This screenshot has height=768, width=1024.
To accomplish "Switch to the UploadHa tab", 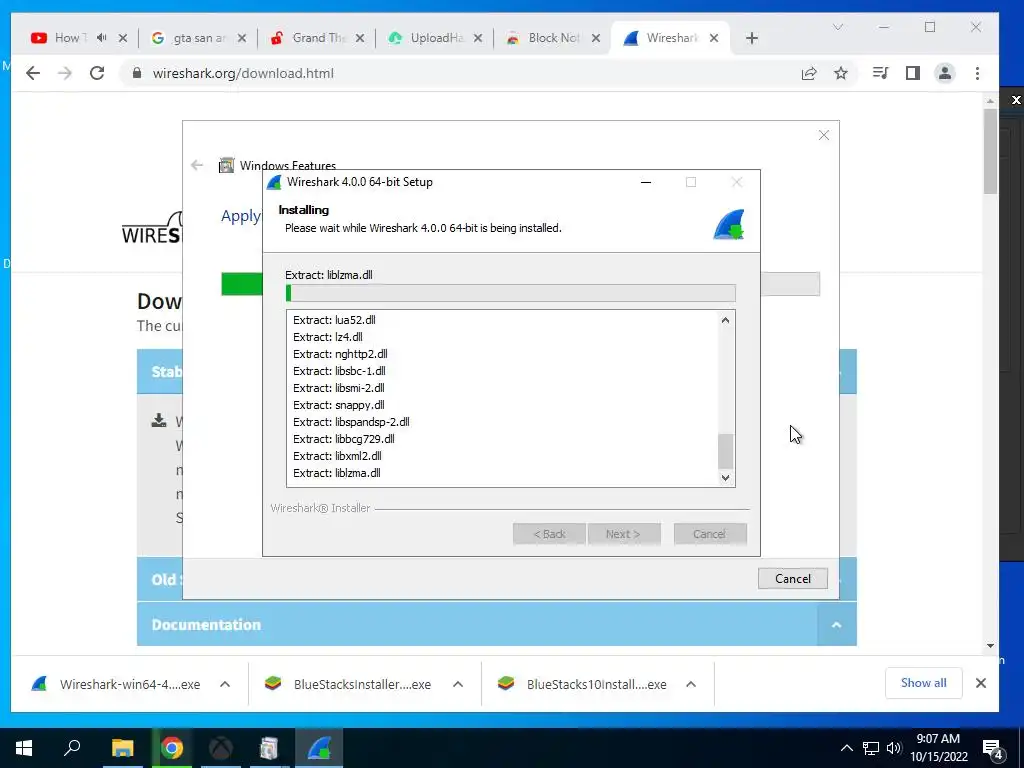I will tap(435, 38).
